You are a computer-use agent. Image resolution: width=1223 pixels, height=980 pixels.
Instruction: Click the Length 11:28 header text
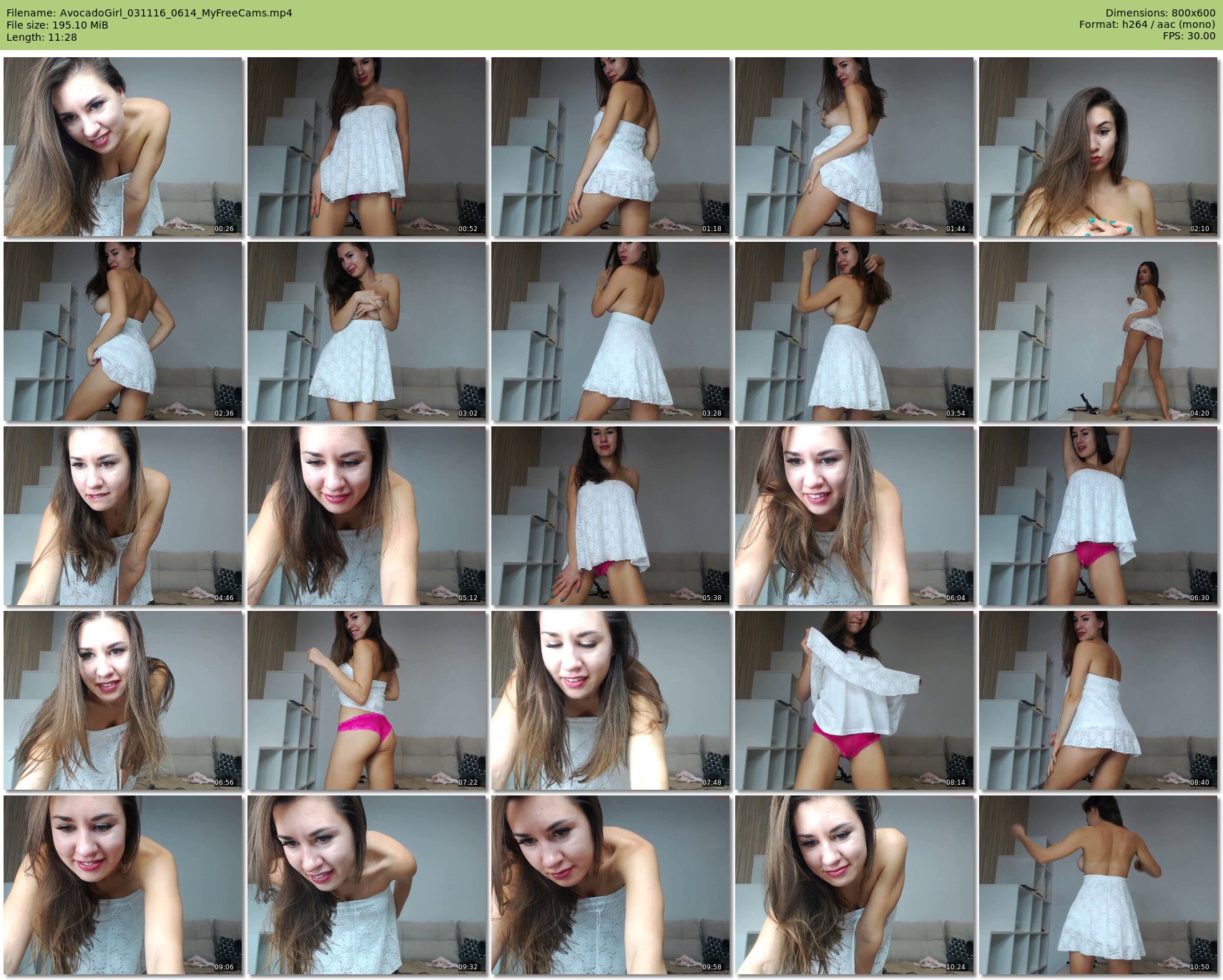[x=41, y=37]
